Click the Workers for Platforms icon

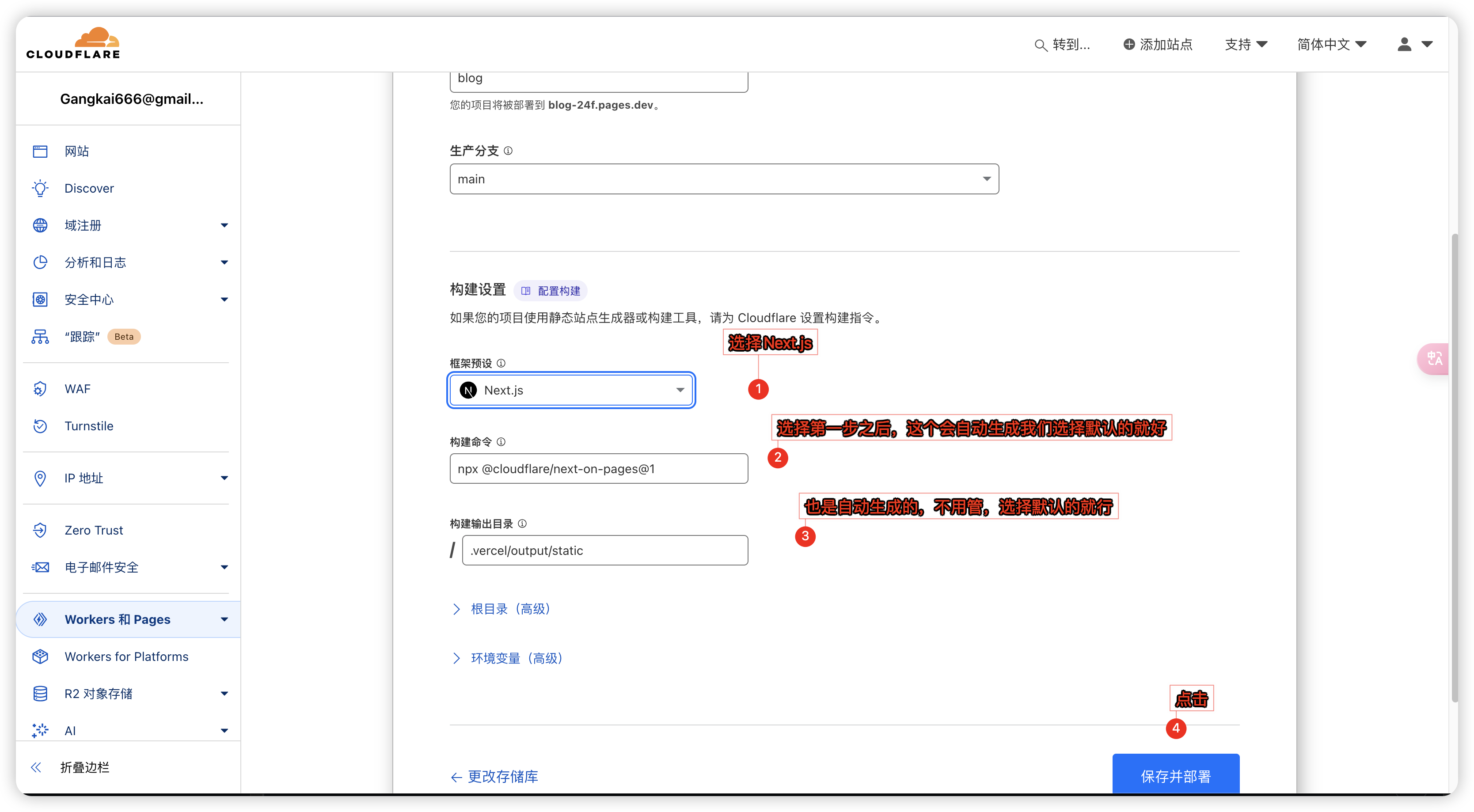coord(40,656)
